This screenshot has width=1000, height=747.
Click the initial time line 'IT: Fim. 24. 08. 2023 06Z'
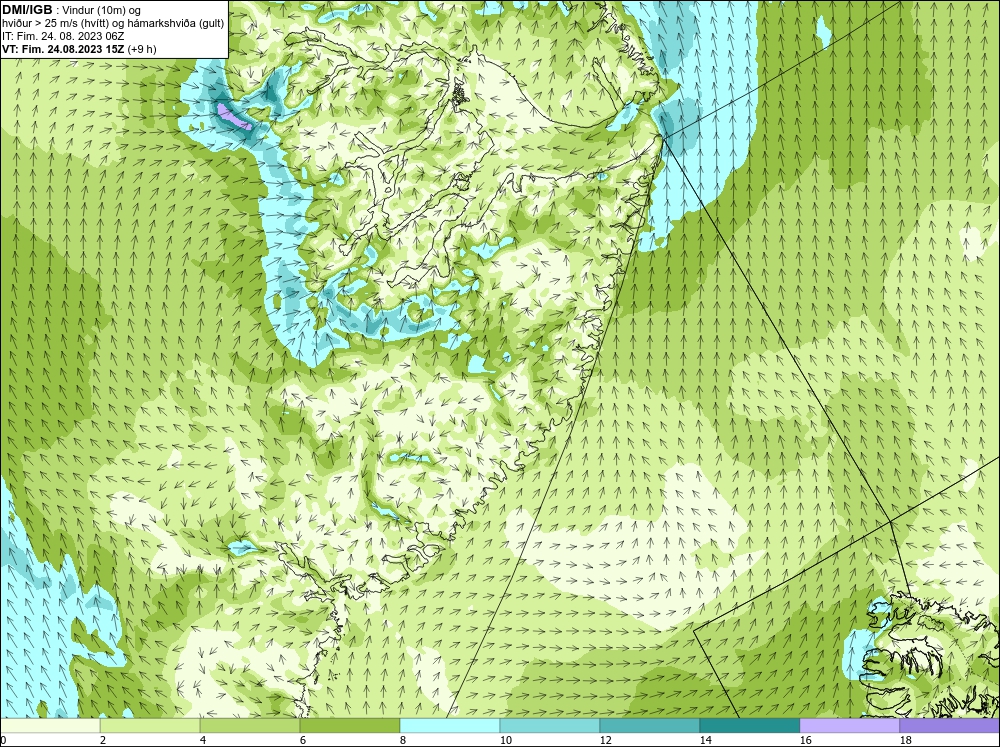point(63,36)
